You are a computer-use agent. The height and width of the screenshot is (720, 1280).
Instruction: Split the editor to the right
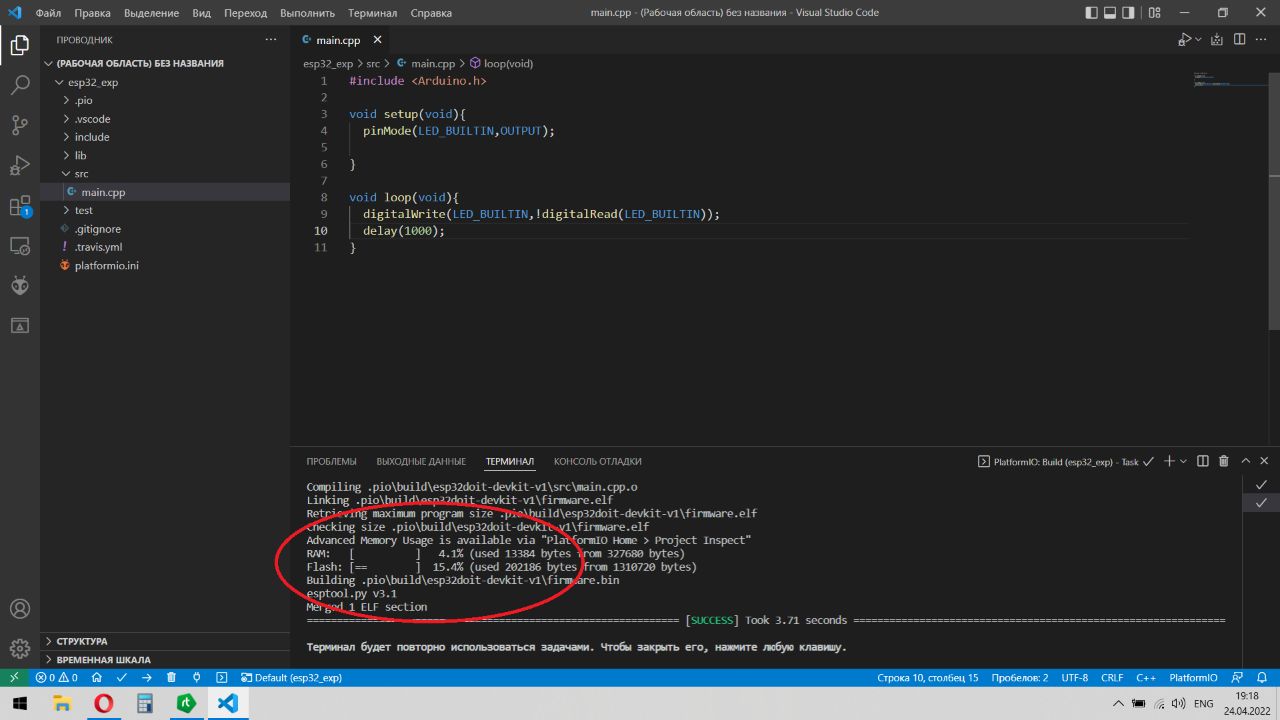click(1239, 40)
